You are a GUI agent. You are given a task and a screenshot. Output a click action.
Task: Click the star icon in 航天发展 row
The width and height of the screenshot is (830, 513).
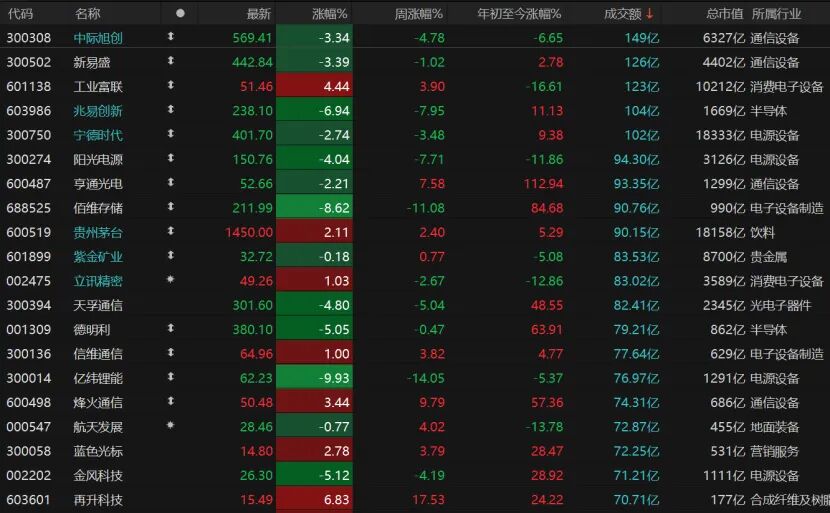click(x=170, y=426)
